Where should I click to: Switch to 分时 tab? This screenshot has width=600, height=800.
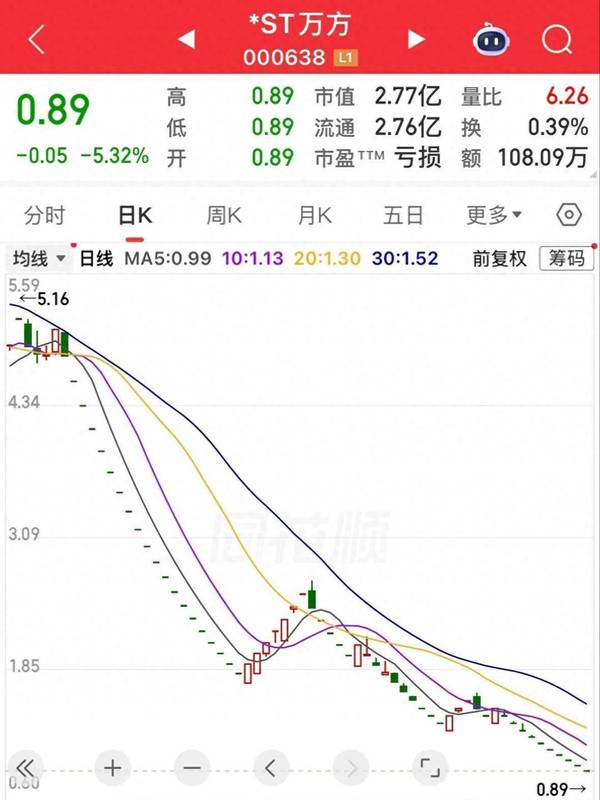45,215
